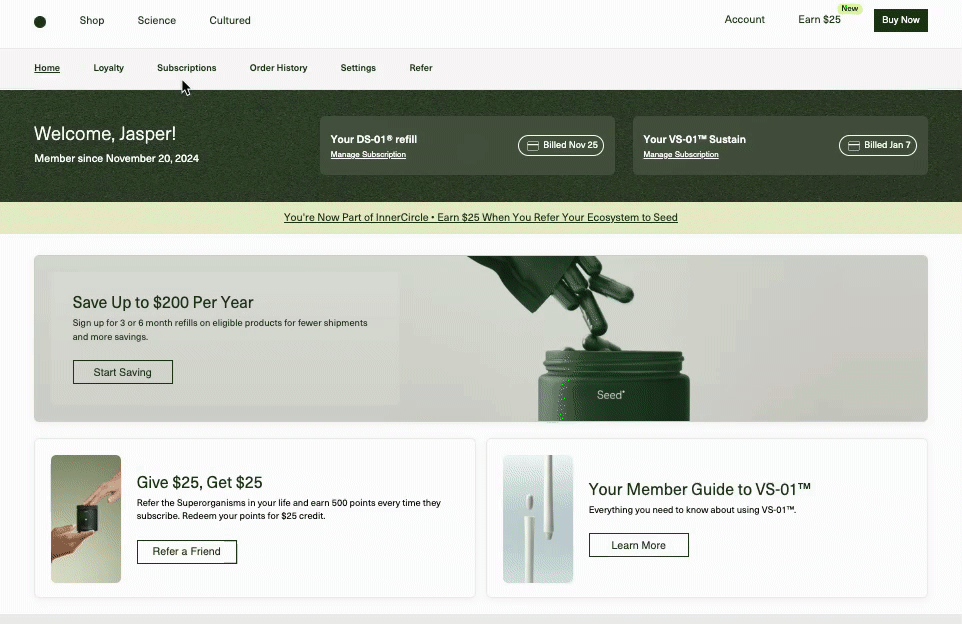The width and height of the screenshot is (962, 624).
Task: Click the New badge above Earn $25
Action: coord(850,9)
